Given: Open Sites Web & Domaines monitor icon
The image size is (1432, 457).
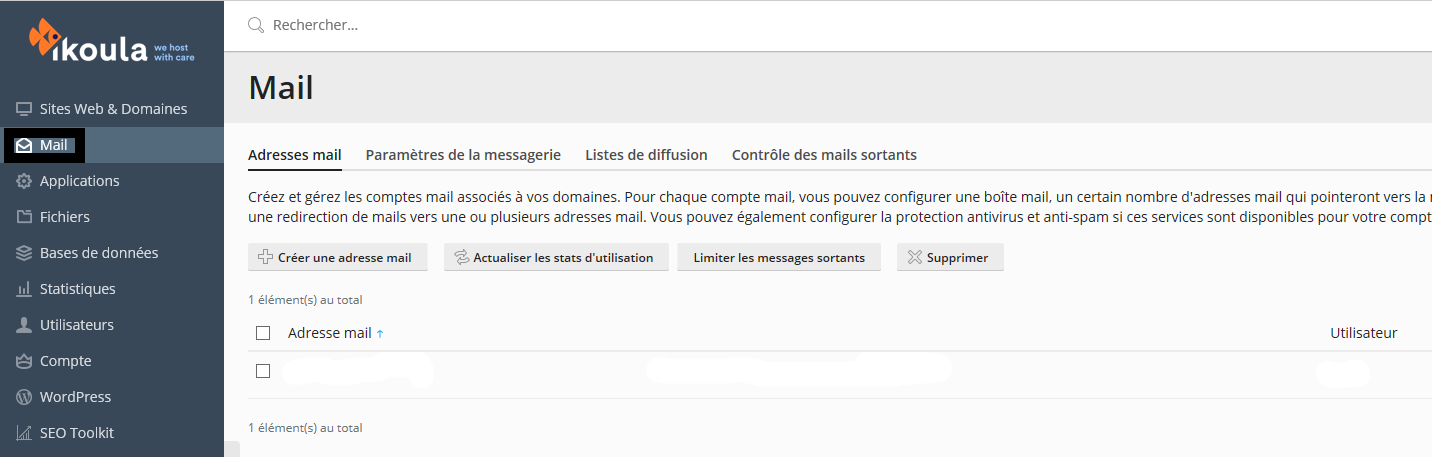Looking at the screenshot, I should (x=24, y=109).
